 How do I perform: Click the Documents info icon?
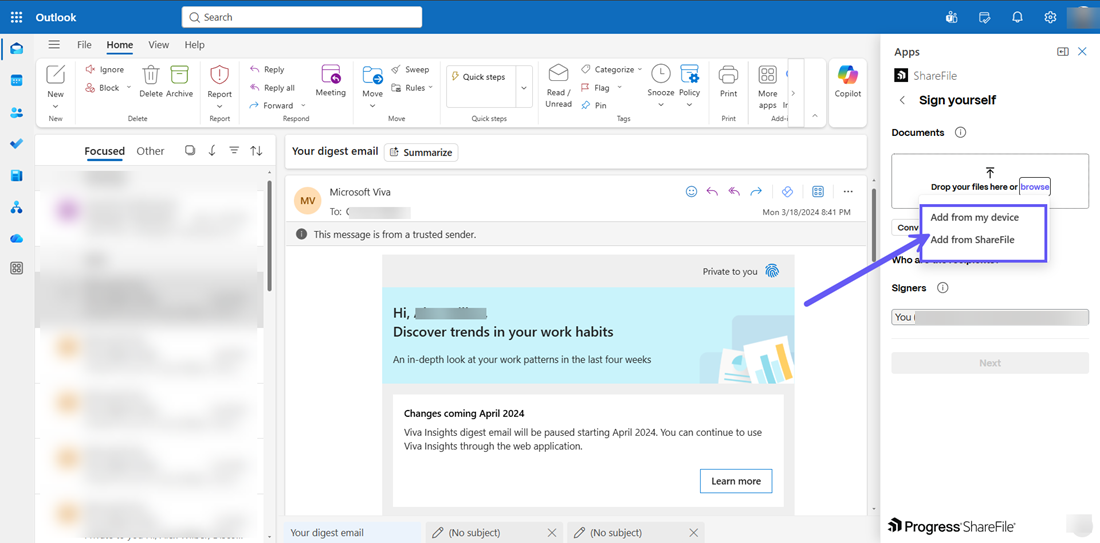(x=961, y=132)
